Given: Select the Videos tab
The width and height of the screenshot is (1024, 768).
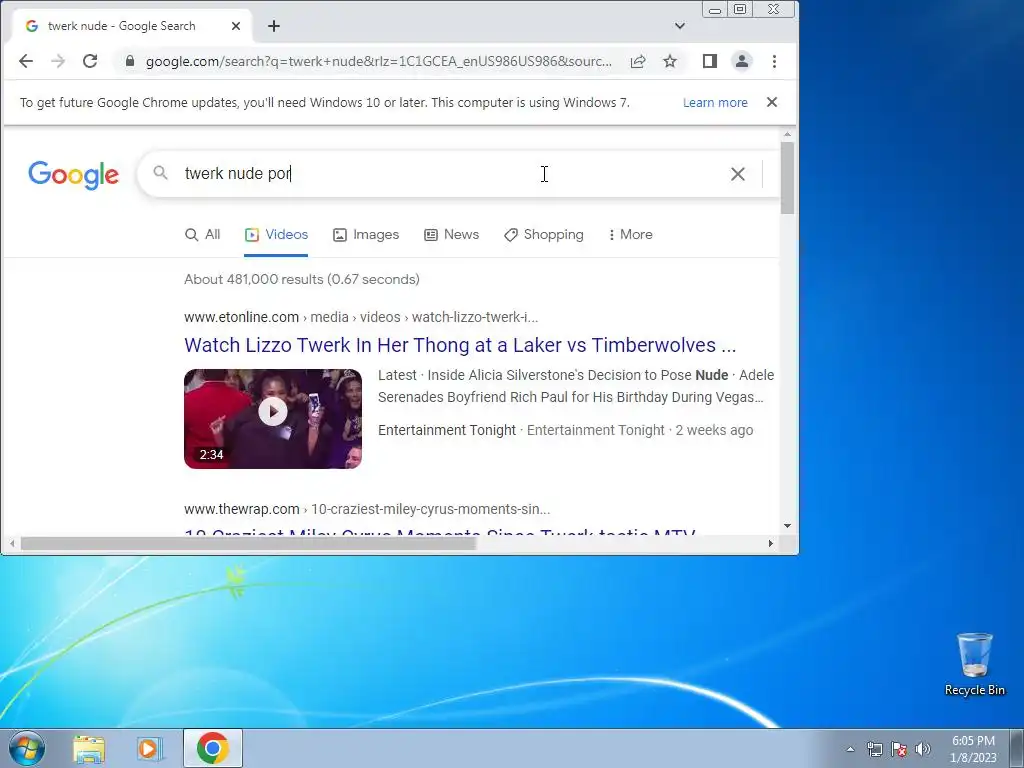Looking at the screenshot, I should (276, 234).
